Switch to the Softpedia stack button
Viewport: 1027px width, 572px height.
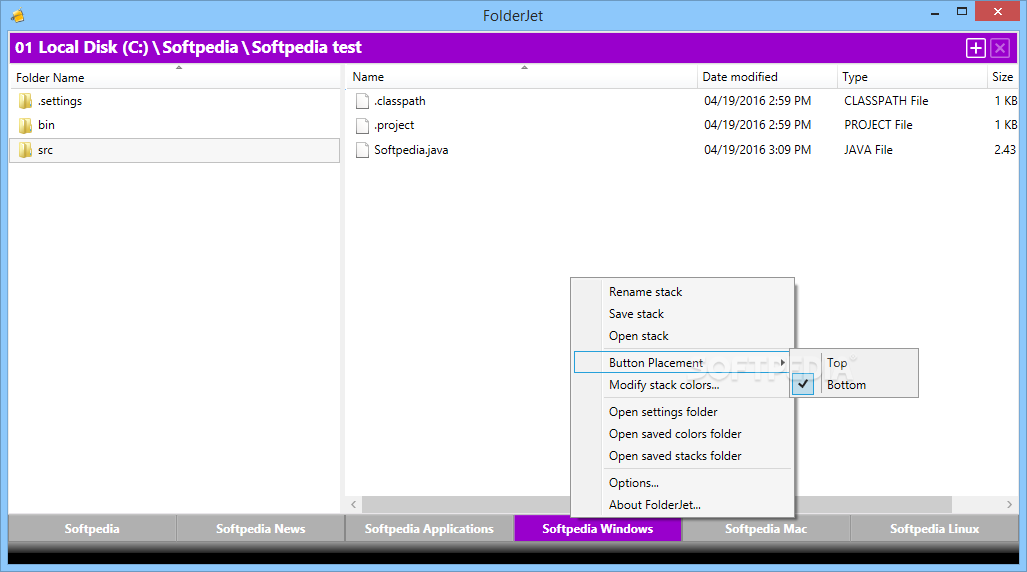pyautogui.click(x=92, y=528)
